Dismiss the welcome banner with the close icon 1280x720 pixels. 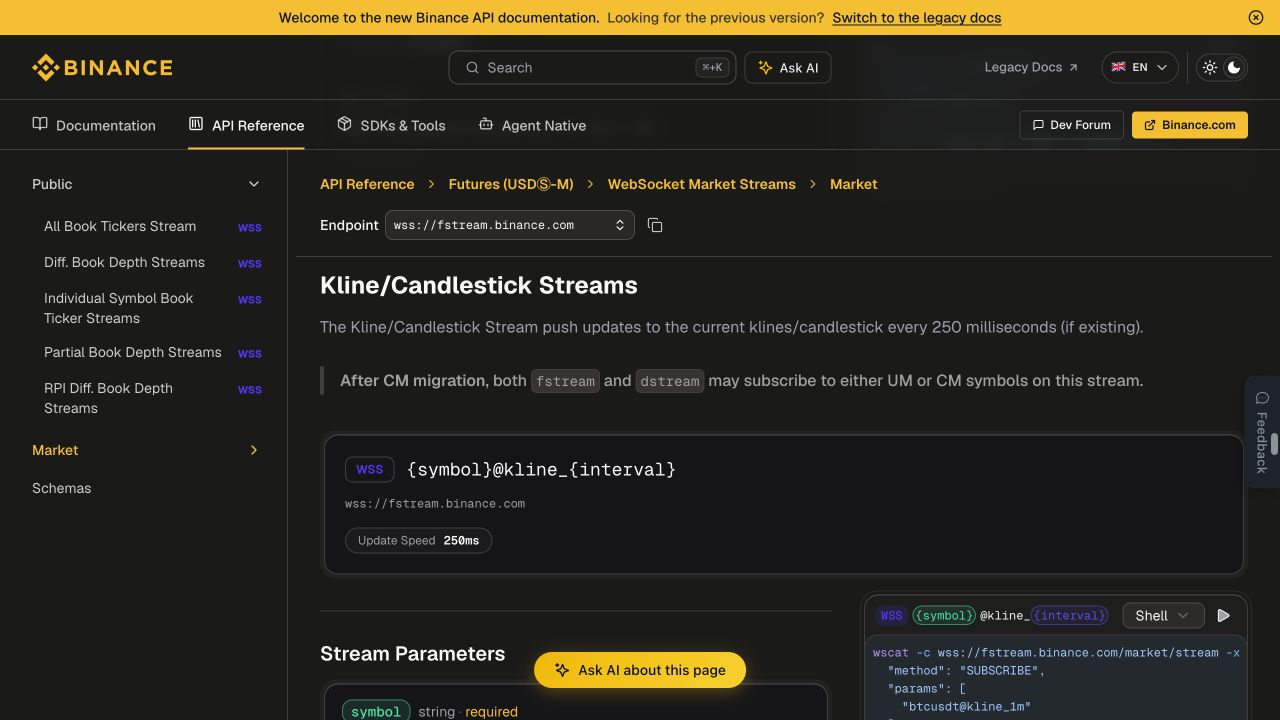(x=1256, y=17)
